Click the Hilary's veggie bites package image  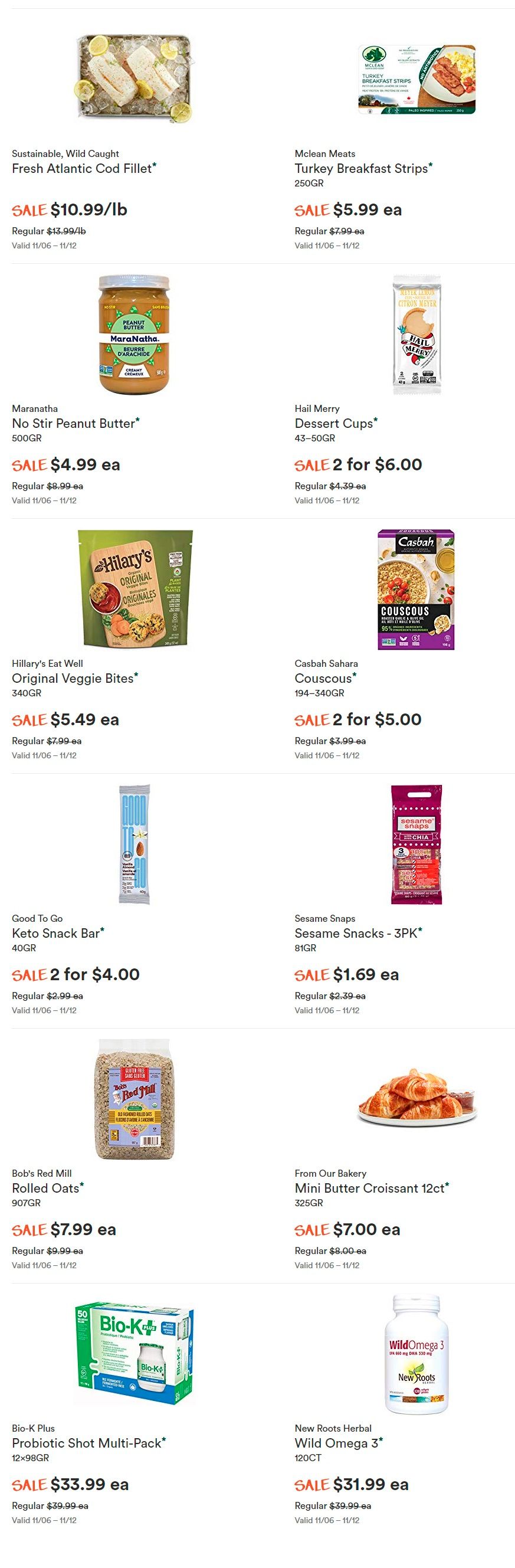pos(135,588)
